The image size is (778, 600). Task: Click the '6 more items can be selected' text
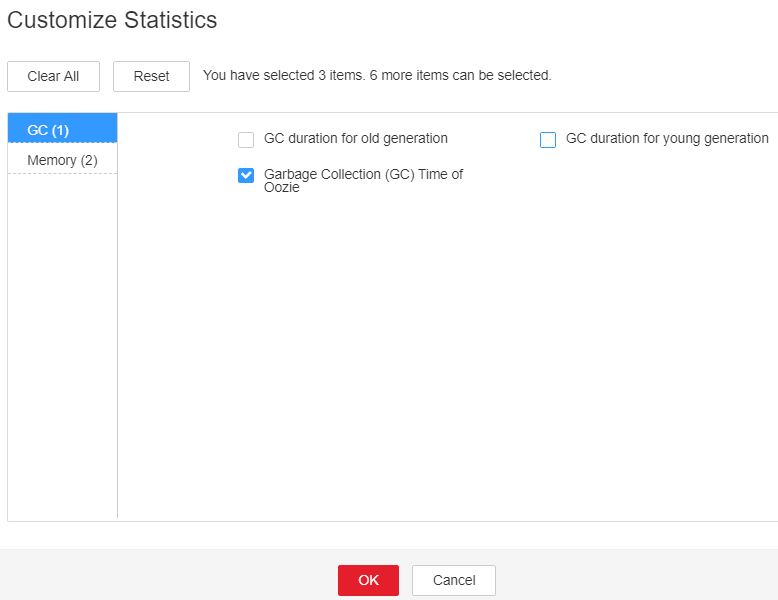460,75
